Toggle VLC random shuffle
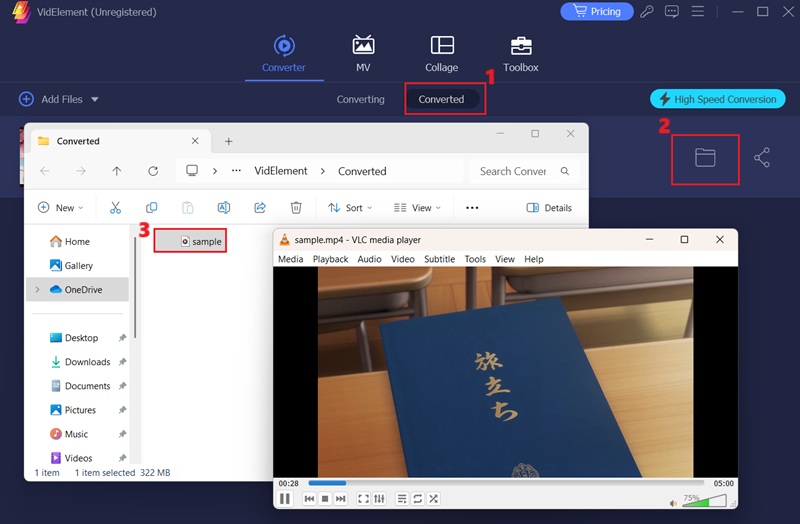The width and height of the screenshot is (800, 524). coord(434,498)
